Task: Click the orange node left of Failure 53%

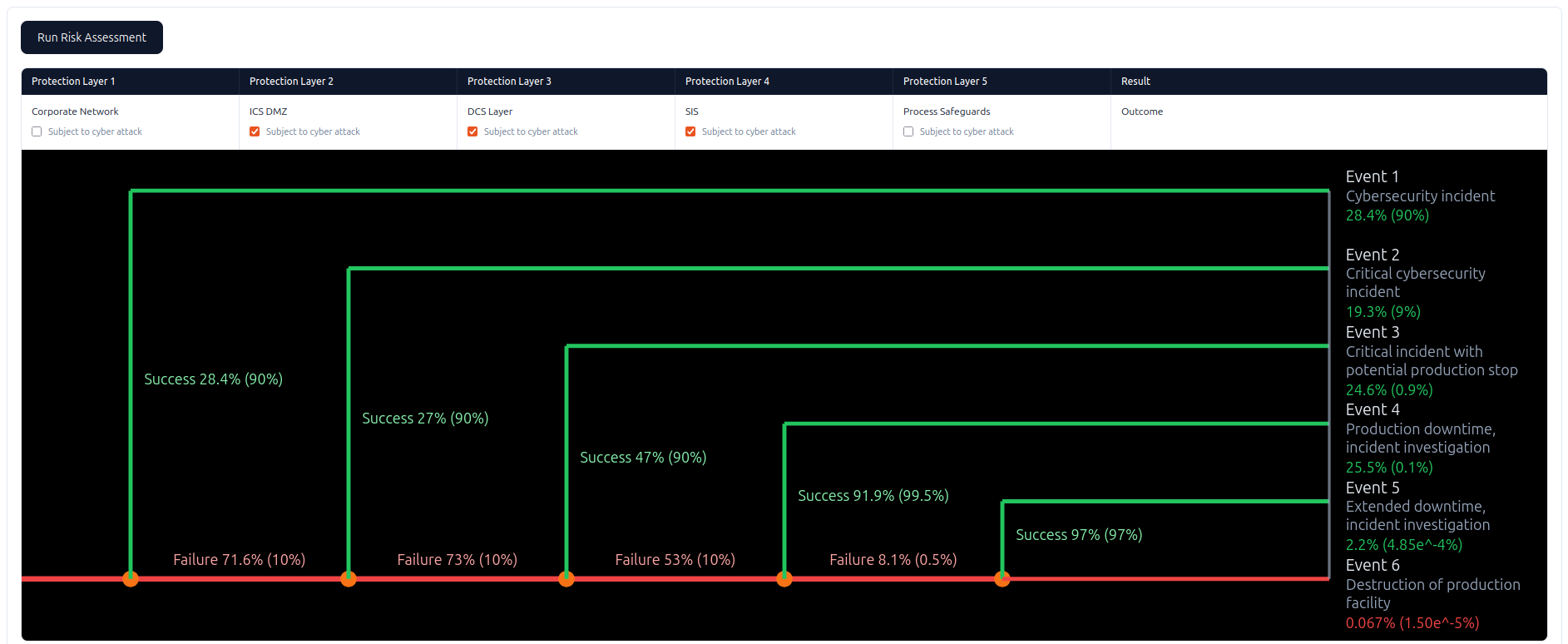Action: [x=566, y=579]
